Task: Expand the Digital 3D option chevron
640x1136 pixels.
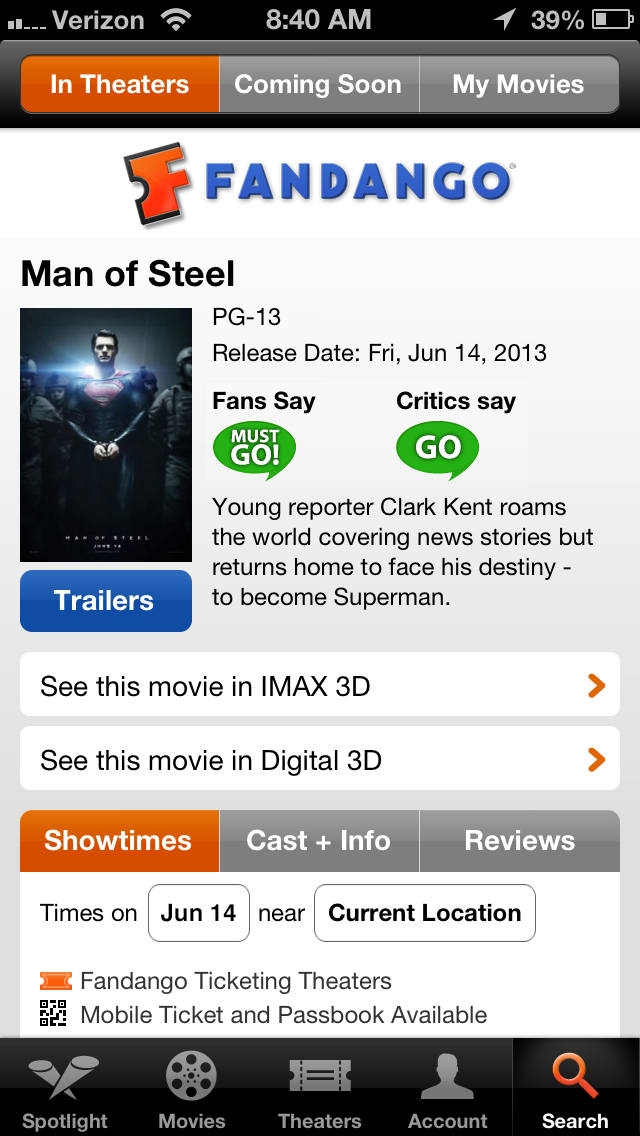Action: 596,760
